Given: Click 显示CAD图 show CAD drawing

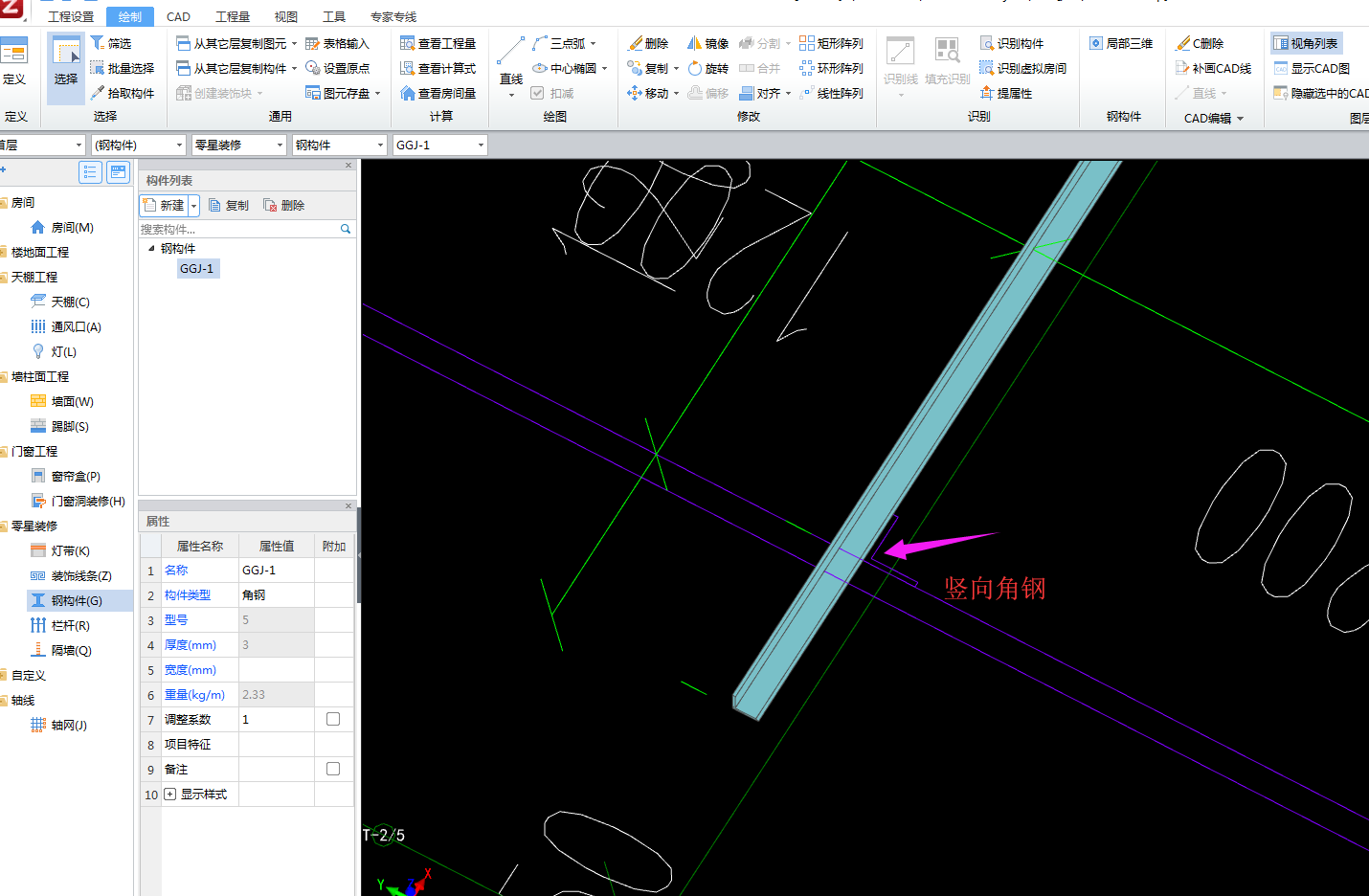Looking at the screenshot, I should (x=1312, y=68).
